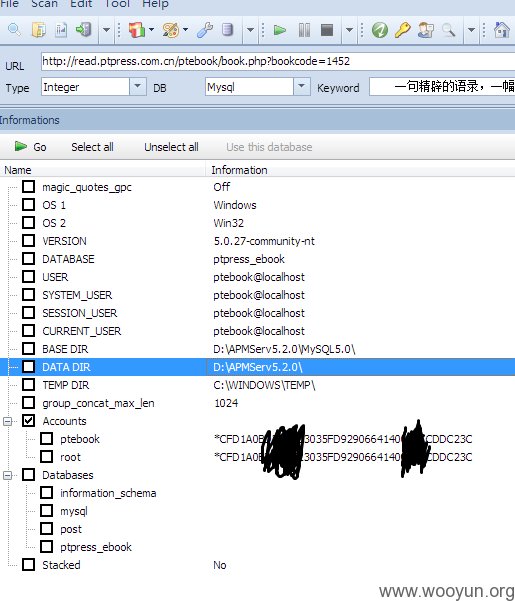The width and height of the screenshot is (515, 601).
Task: Open overflow arrow after exit door icon
Action: (x=106, y=30)
